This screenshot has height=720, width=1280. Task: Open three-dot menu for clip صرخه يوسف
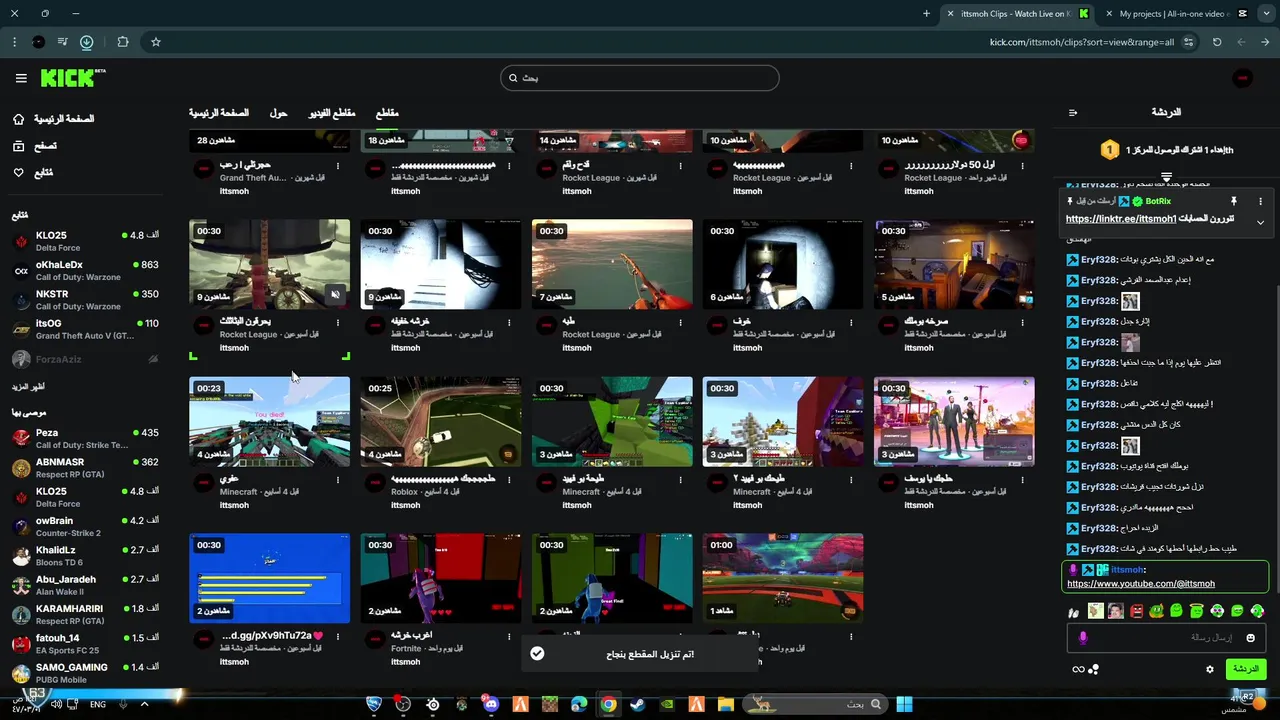pyautogui.click(x=1022, y=322)
